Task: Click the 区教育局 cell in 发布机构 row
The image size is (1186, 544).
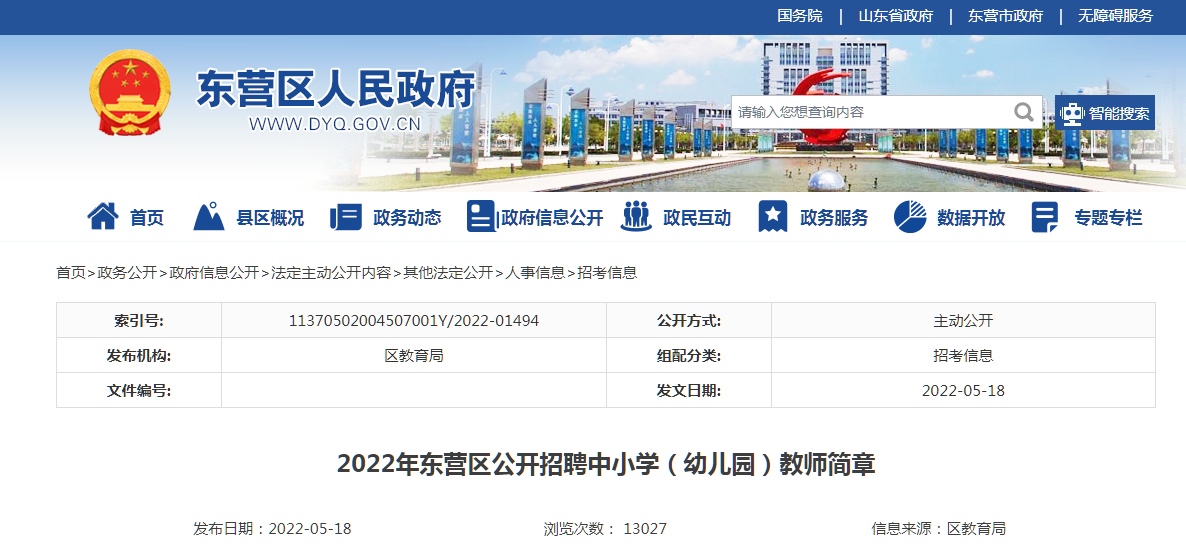Action: click(x=414, y=356)
